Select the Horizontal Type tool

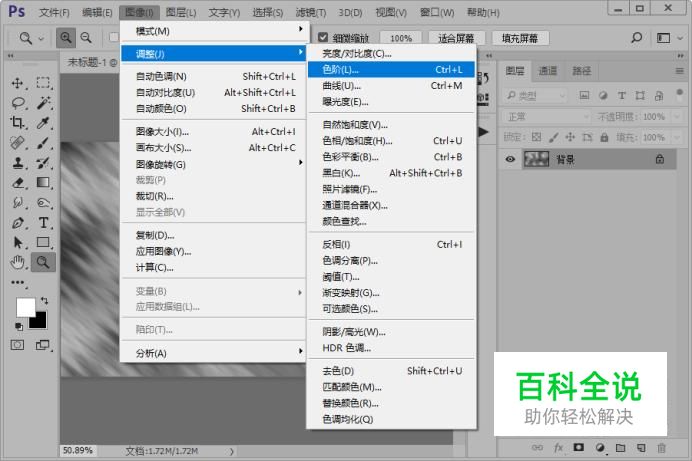[43, 223]
